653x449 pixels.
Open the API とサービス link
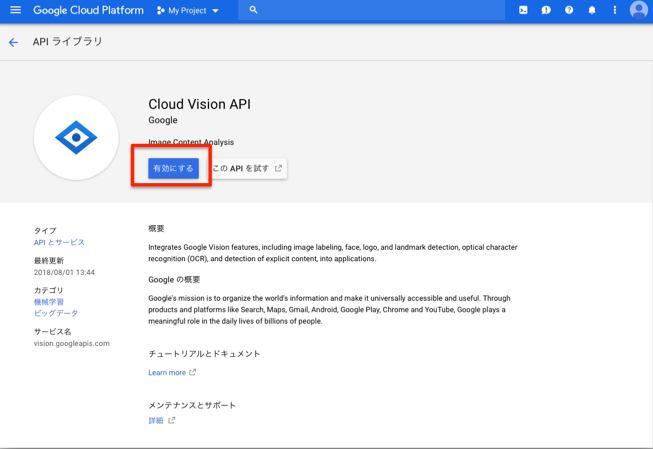(x=59, y=242)
